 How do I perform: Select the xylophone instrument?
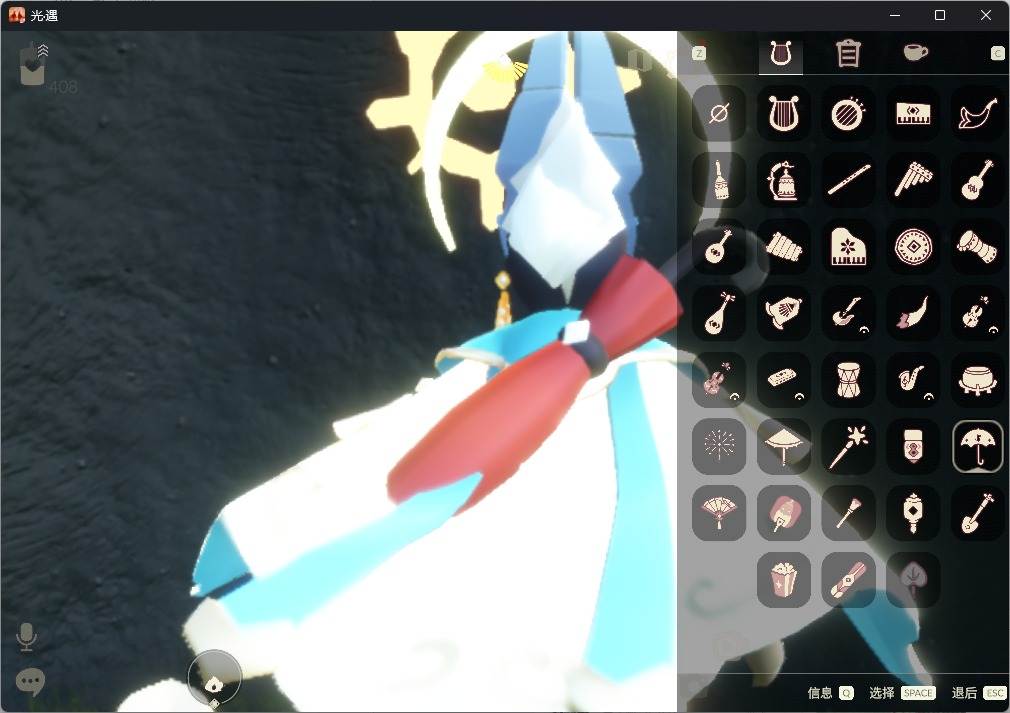[783, 247]
